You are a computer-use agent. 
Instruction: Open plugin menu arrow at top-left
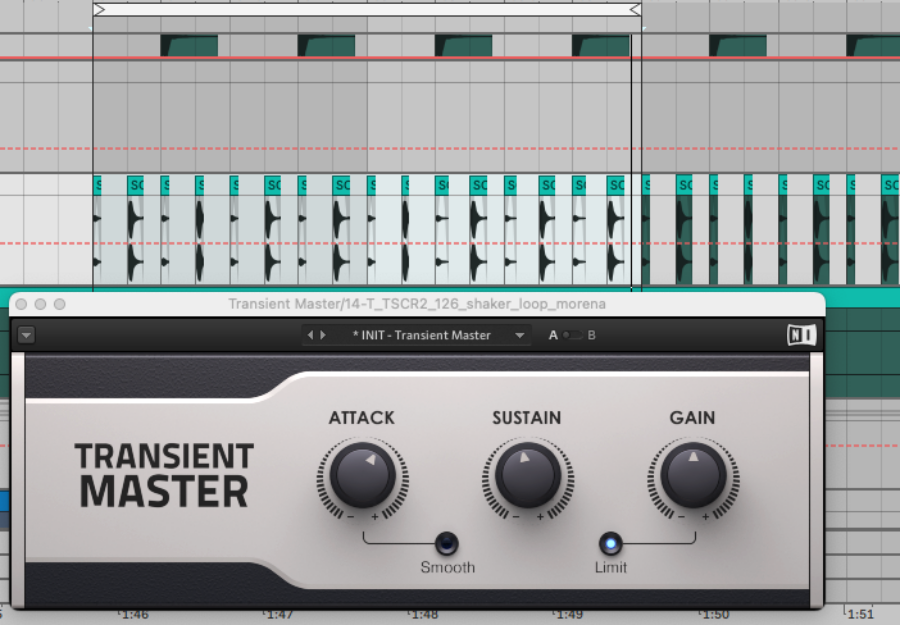pyautogui.click(x=26, y=335)
